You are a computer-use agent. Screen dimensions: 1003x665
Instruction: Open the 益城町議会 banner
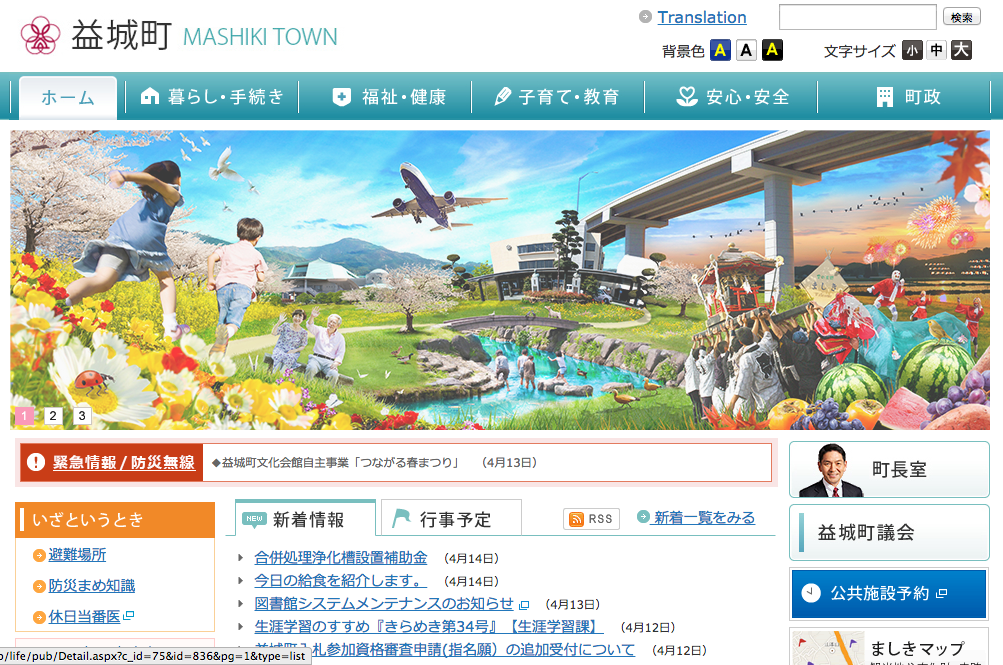point(889,533)
